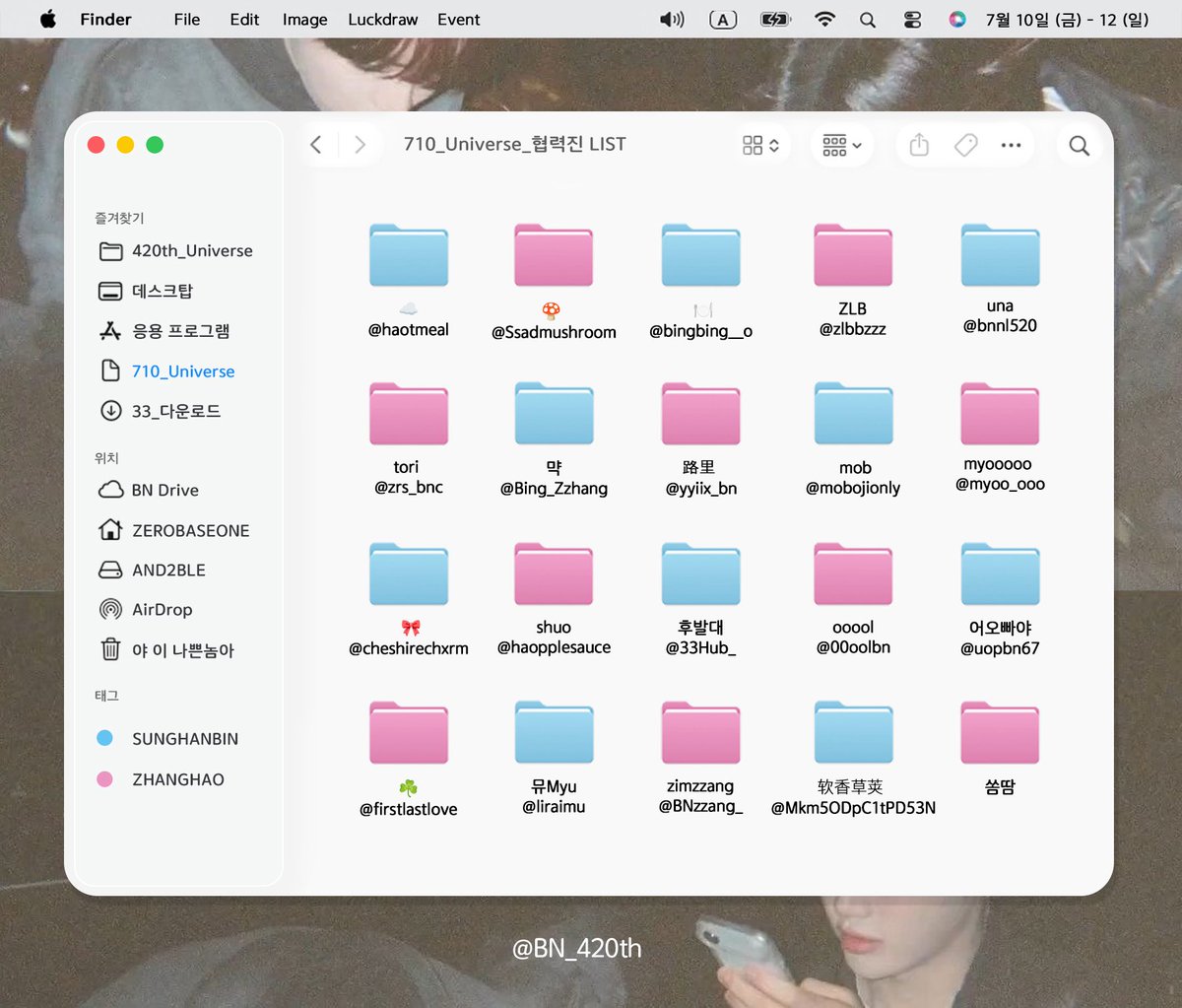Open the myooooo @myoo_ooo folder
The width and height of the screenshot is (1182, 1008).
point(1000,414)
